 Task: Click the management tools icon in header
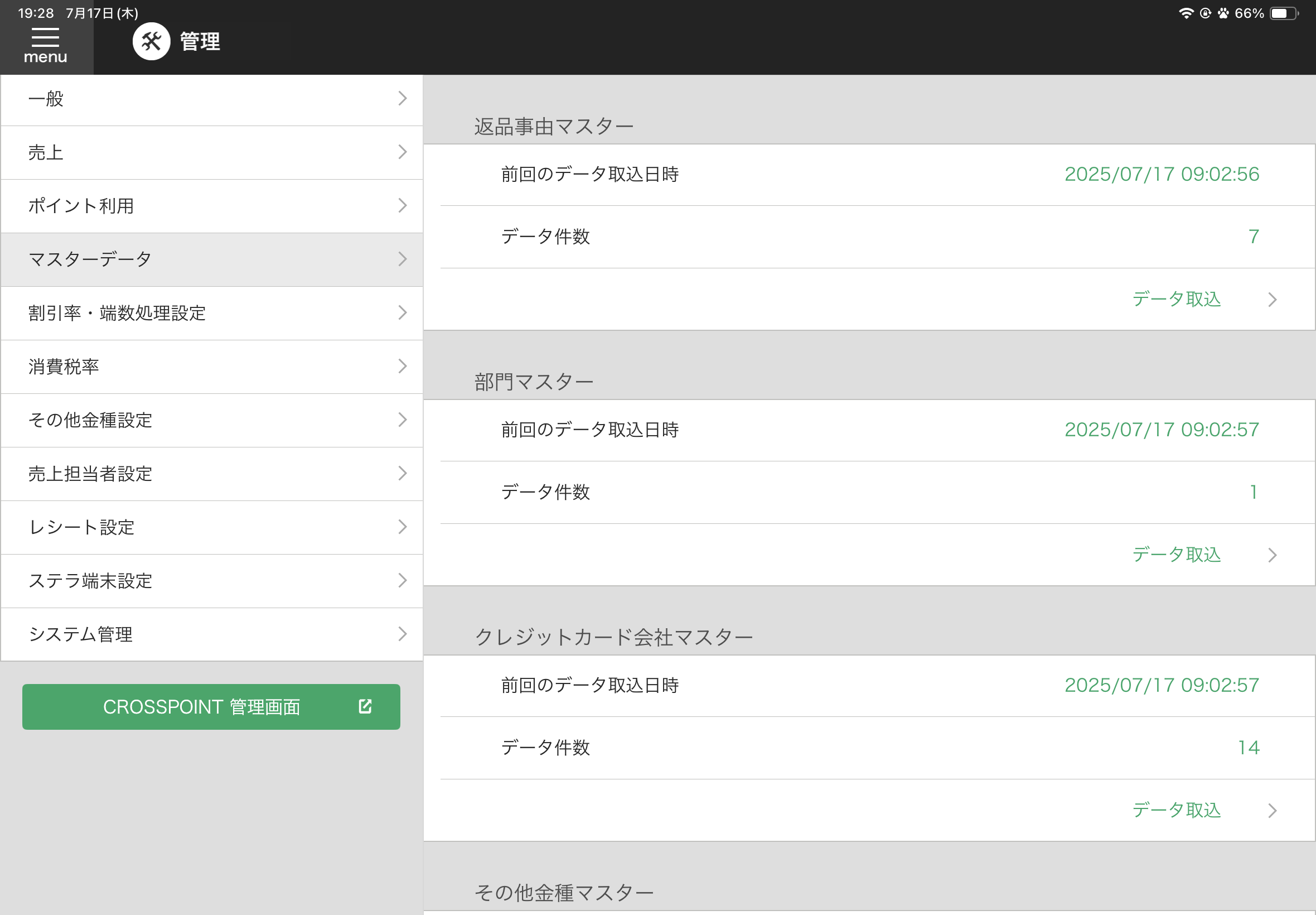point(151,41)
